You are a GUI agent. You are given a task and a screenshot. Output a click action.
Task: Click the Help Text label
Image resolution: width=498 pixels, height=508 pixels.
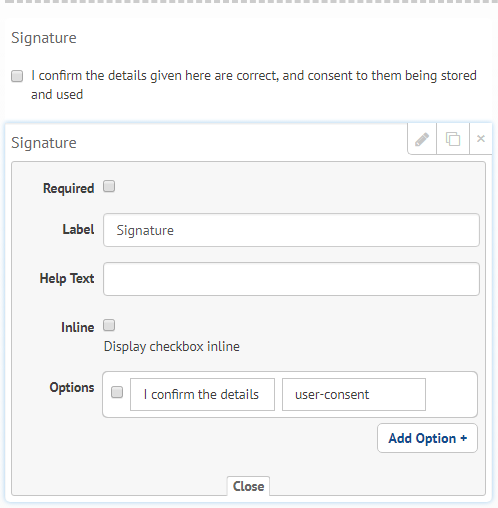(67, 278)
